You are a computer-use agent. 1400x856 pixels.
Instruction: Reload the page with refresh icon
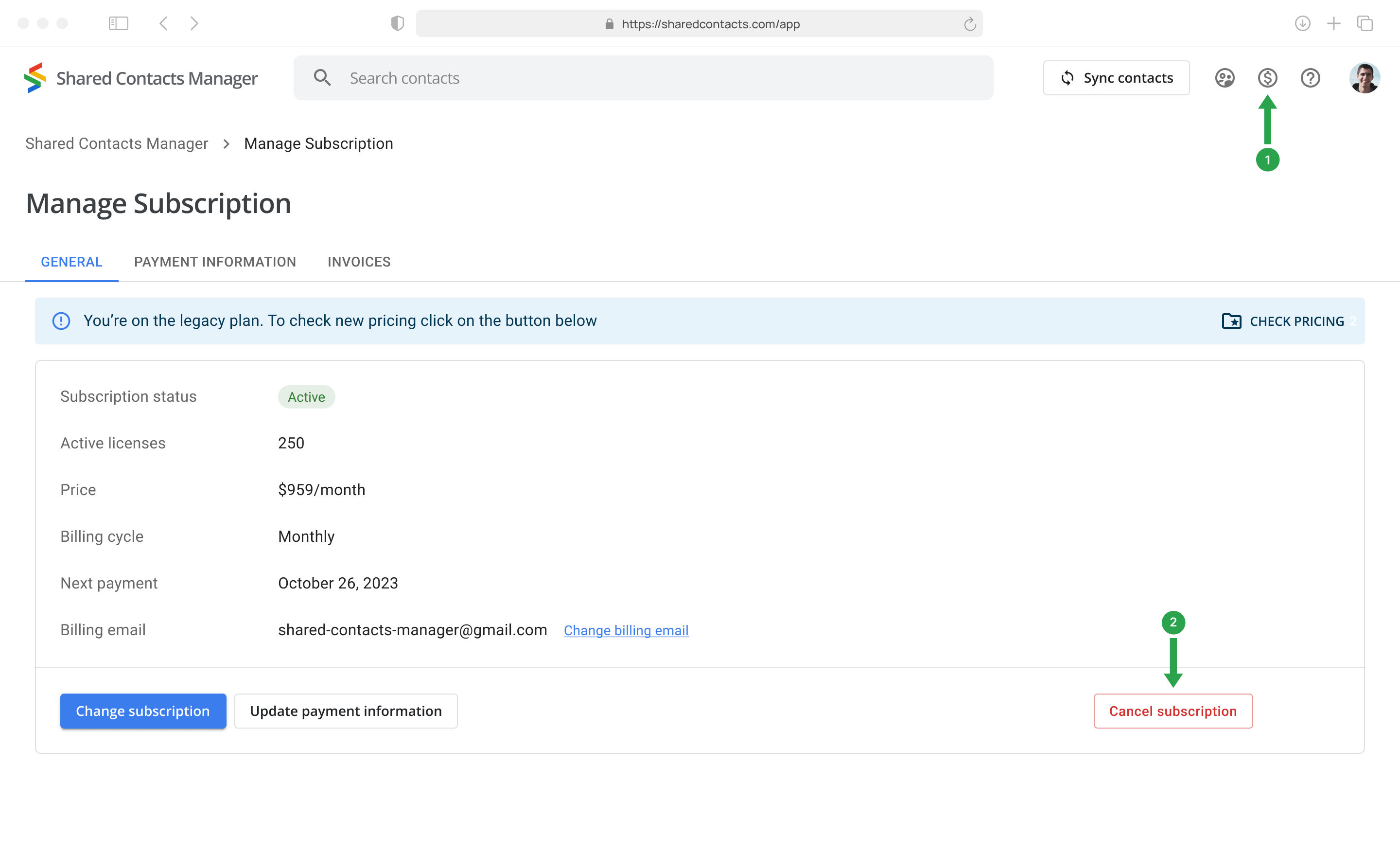970,24
